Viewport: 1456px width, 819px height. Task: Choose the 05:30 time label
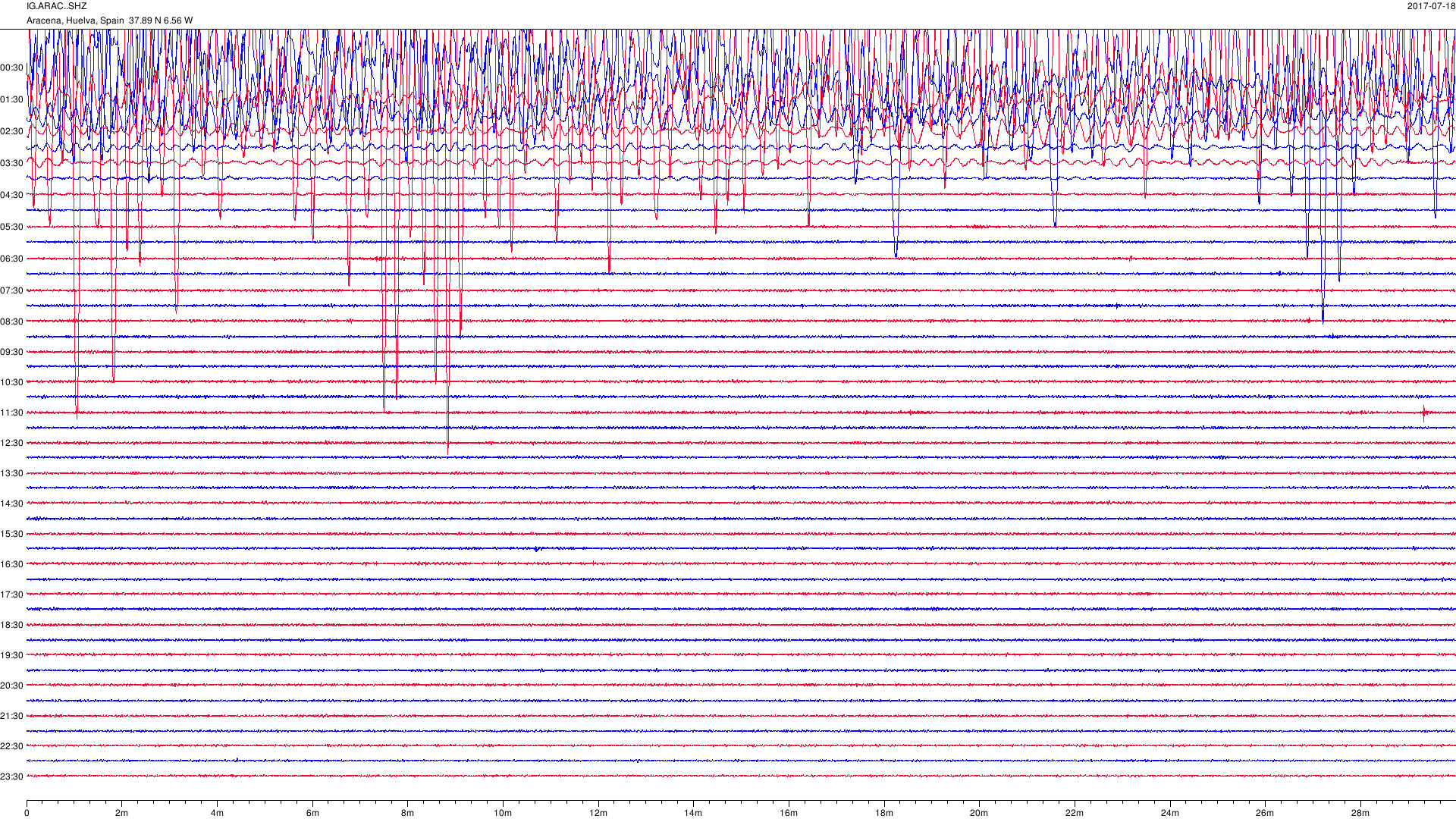[x=11, y=227]
